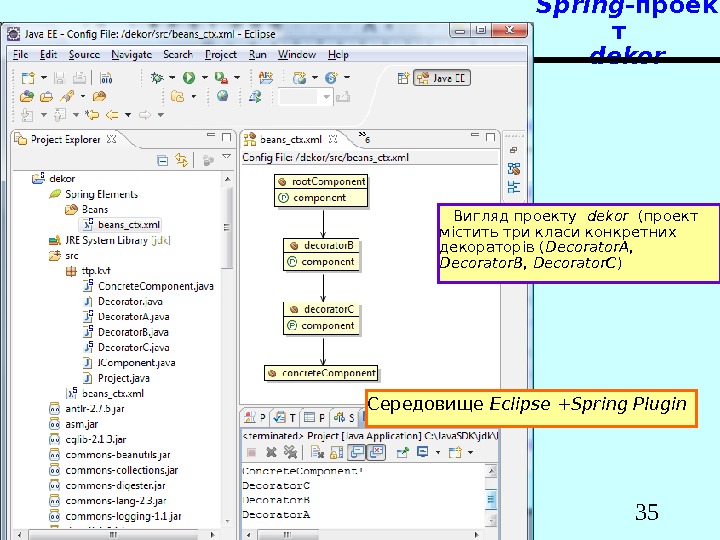The width and height of the screenshot is (720, 540).
Task: Toggle the Java EE perspective button
Action: coord(442,78)
